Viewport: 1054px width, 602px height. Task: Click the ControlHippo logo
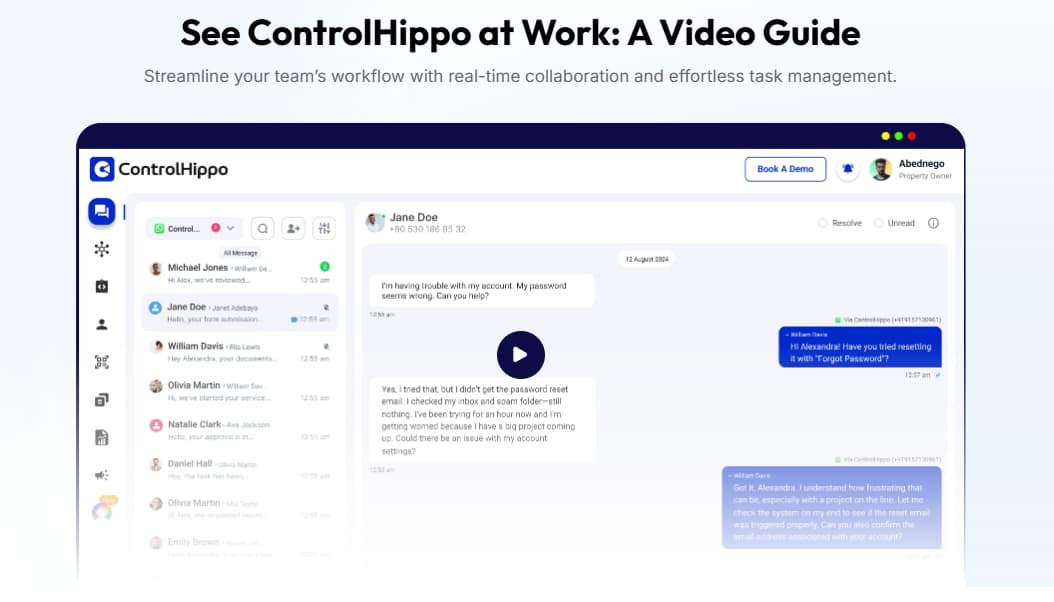(159, 169)
